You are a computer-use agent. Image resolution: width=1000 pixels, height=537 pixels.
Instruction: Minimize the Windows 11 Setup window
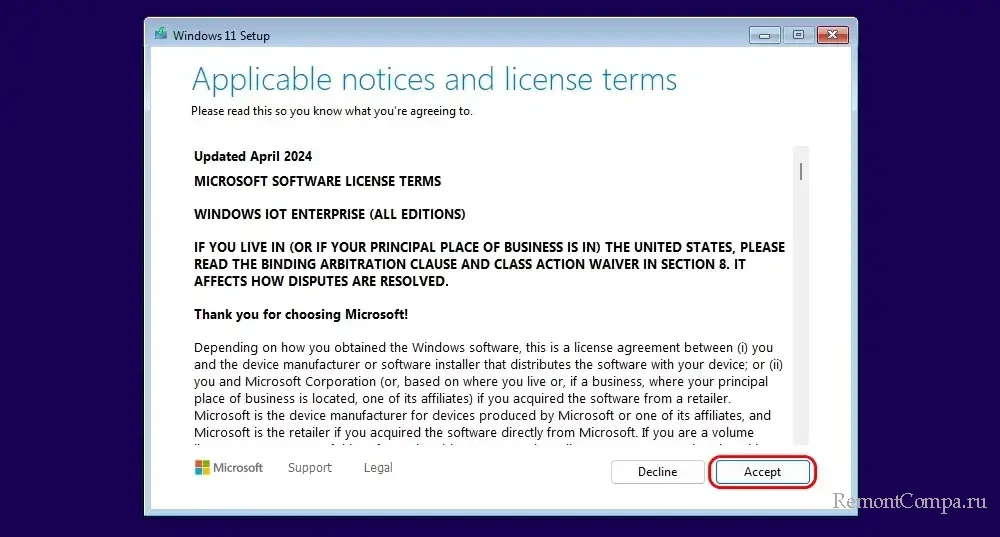pyautogui.click(x=765, y=35)
